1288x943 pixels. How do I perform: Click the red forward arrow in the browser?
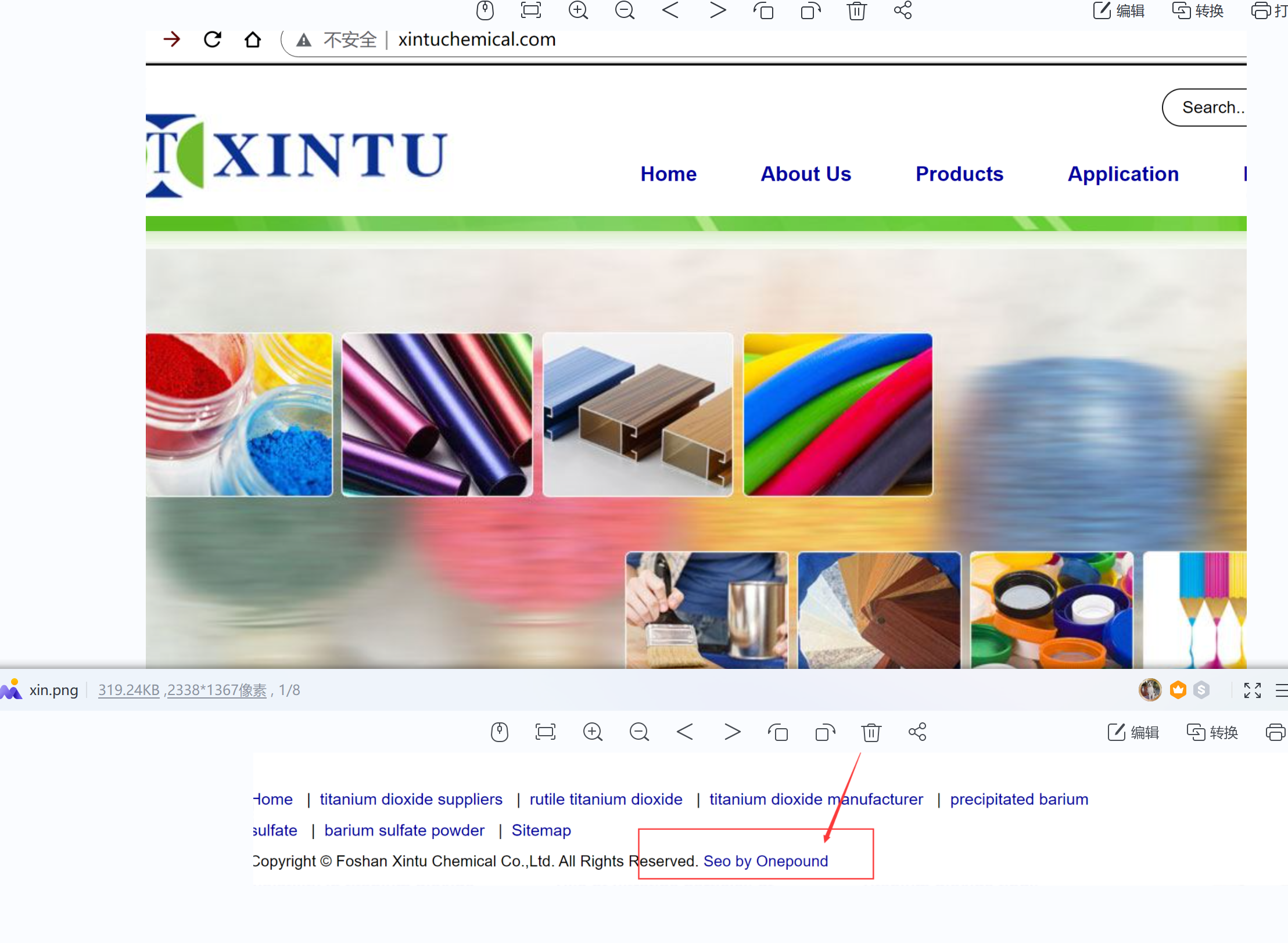(172, 39)
